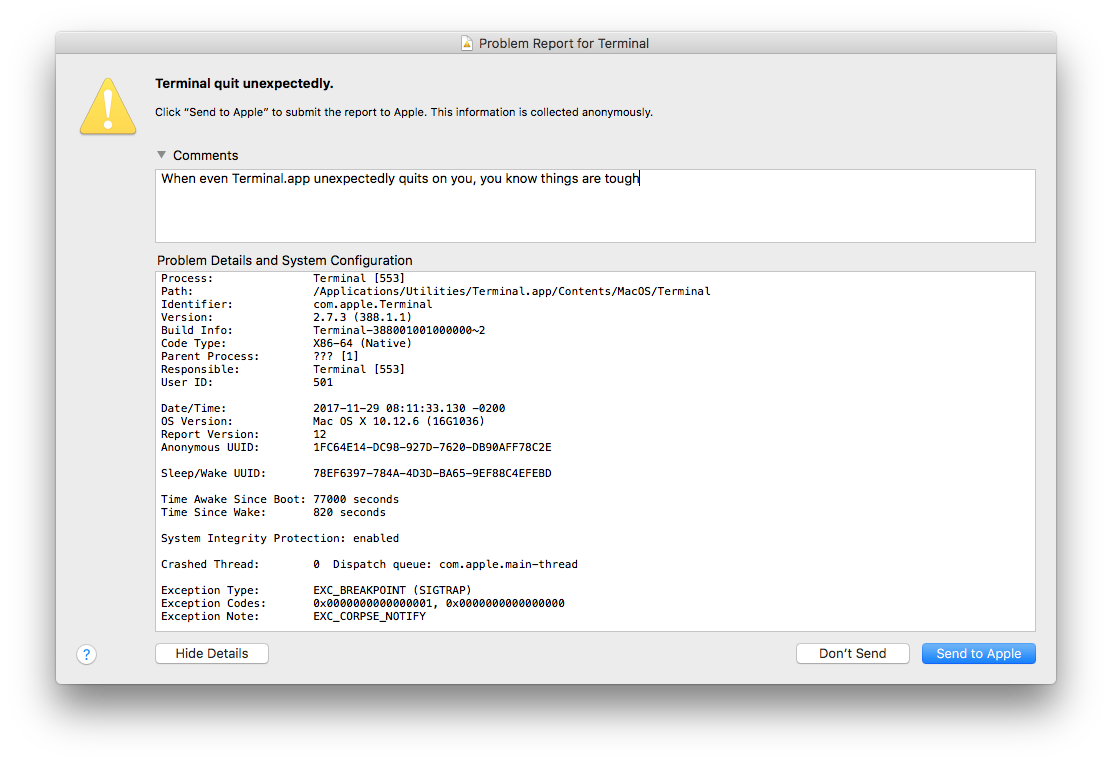Click the yellow warning triangle icon

(108, 106)
